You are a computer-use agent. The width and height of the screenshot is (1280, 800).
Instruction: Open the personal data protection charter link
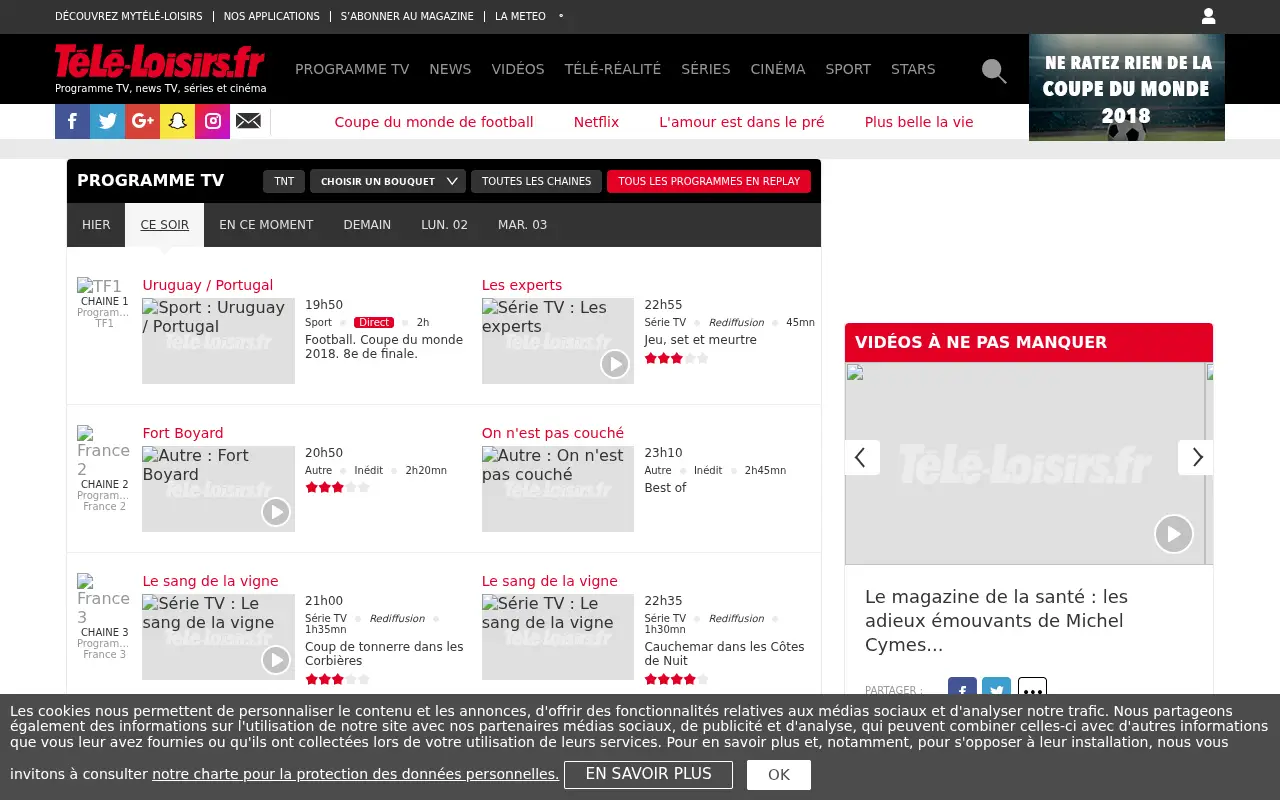355,774
